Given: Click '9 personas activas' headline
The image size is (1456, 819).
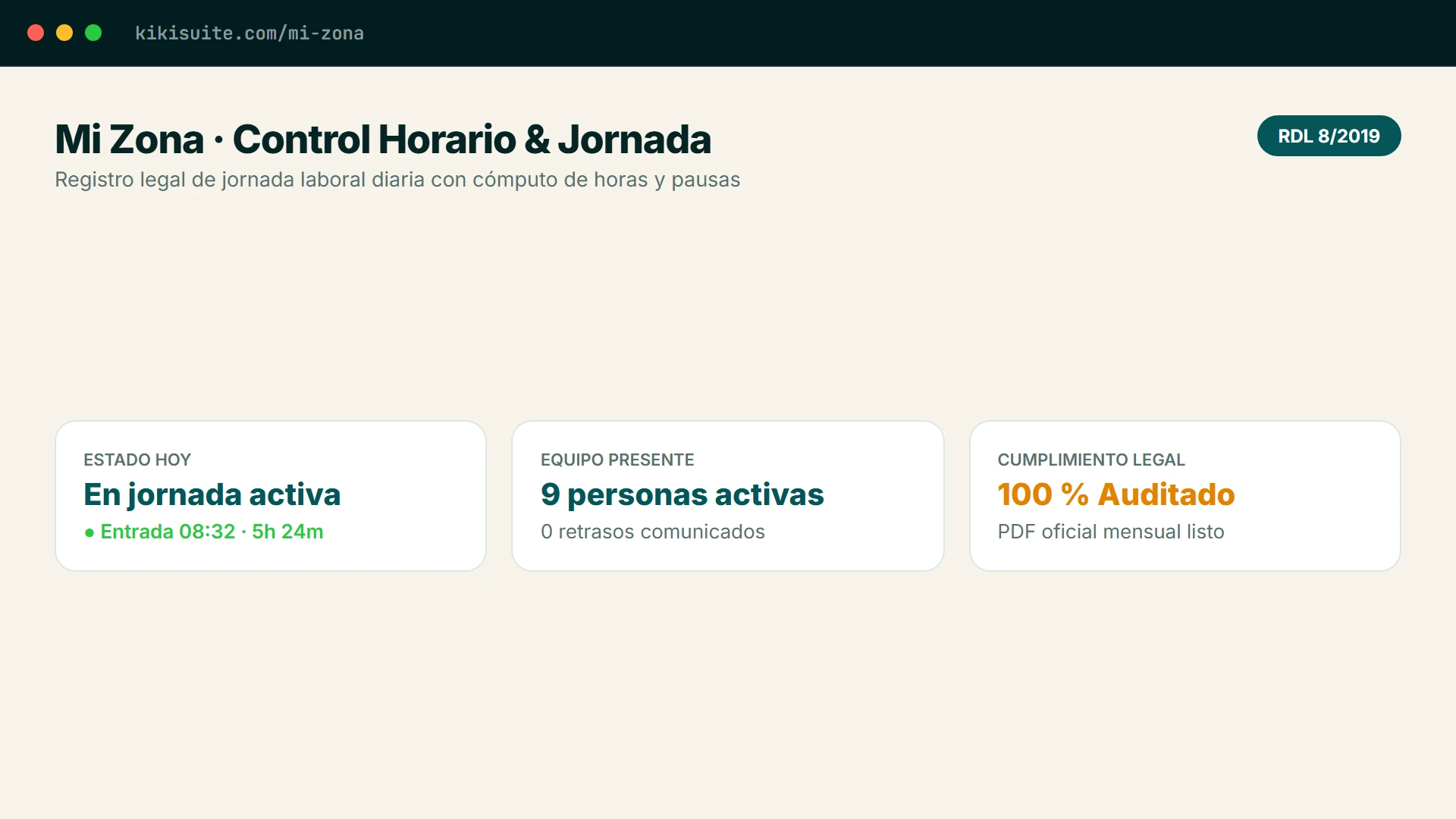Looking at the screenshot, I should (682, 494).
